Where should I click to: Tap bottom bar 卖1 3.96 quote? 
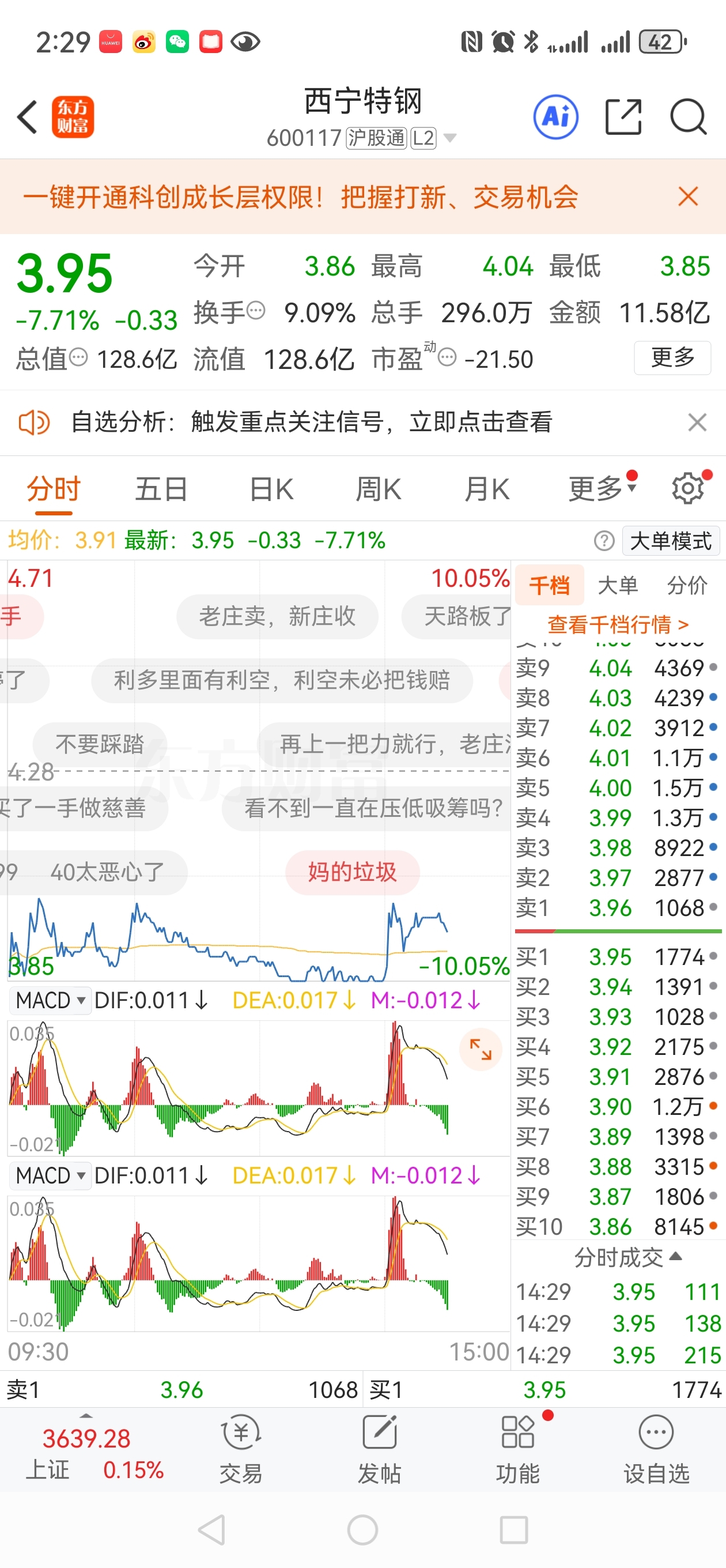tap(181, 1390)
